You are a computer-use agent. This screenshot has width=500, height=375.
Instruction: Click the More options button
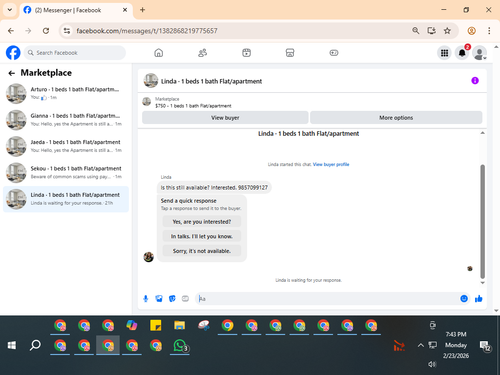(x=396, y=118)
